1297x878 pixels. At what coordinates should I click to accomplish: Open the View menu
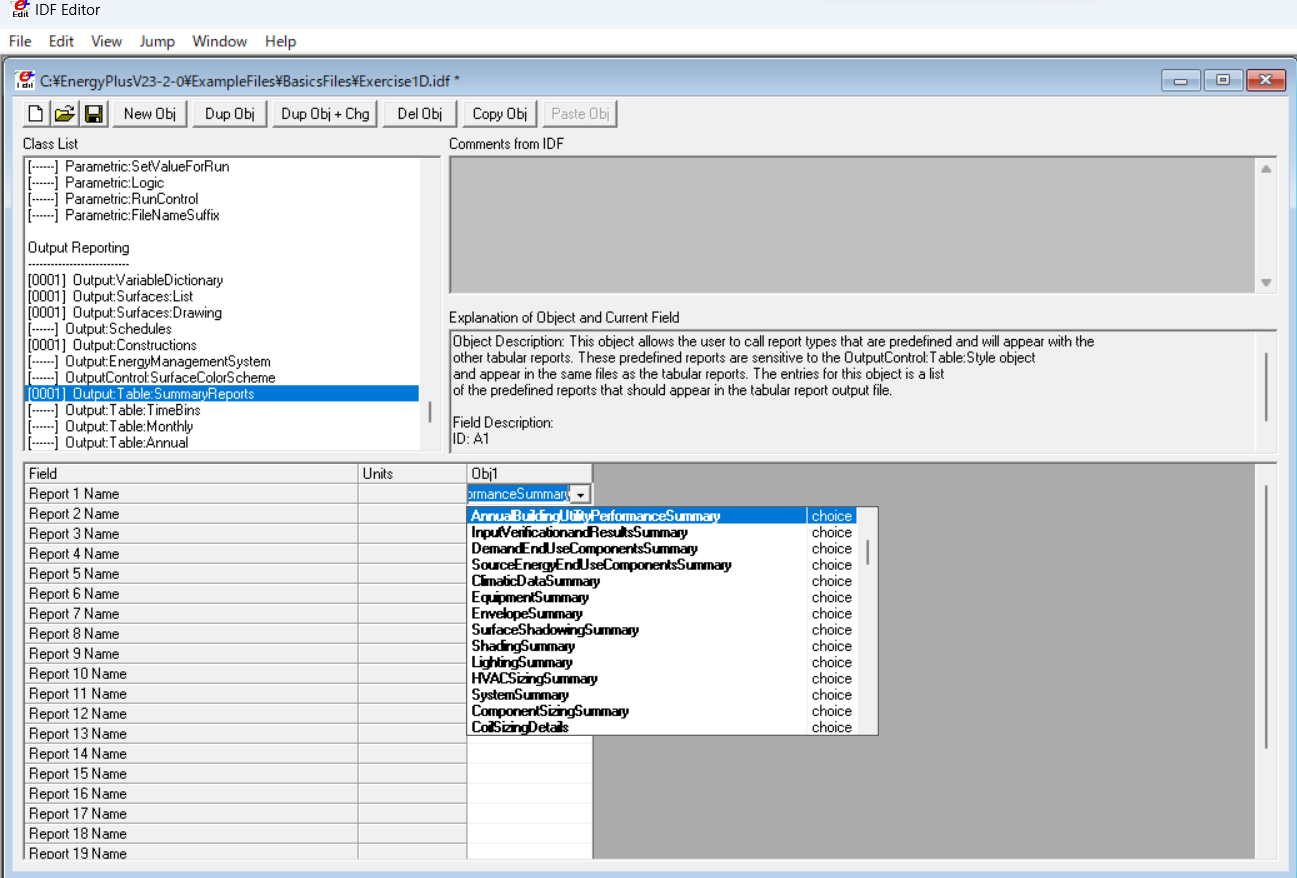106,41
